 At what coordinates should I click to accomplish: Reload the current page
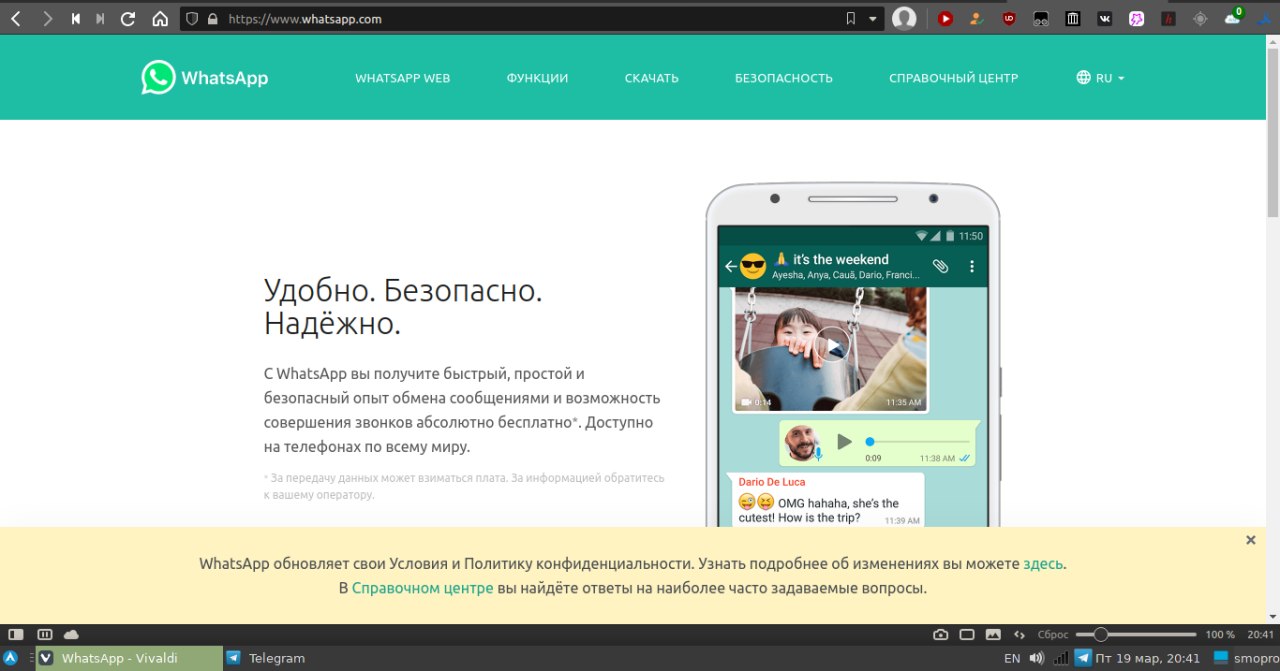[x=128, y=18]
